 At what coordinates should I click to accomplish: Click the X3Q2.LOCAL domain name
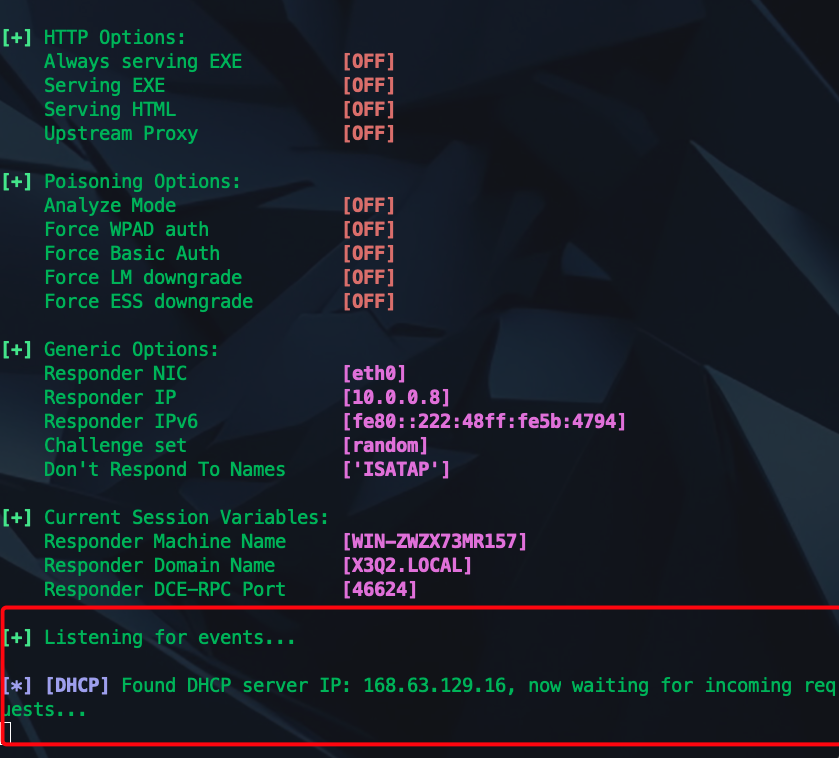pyautogui.click(x=407, y=566)
